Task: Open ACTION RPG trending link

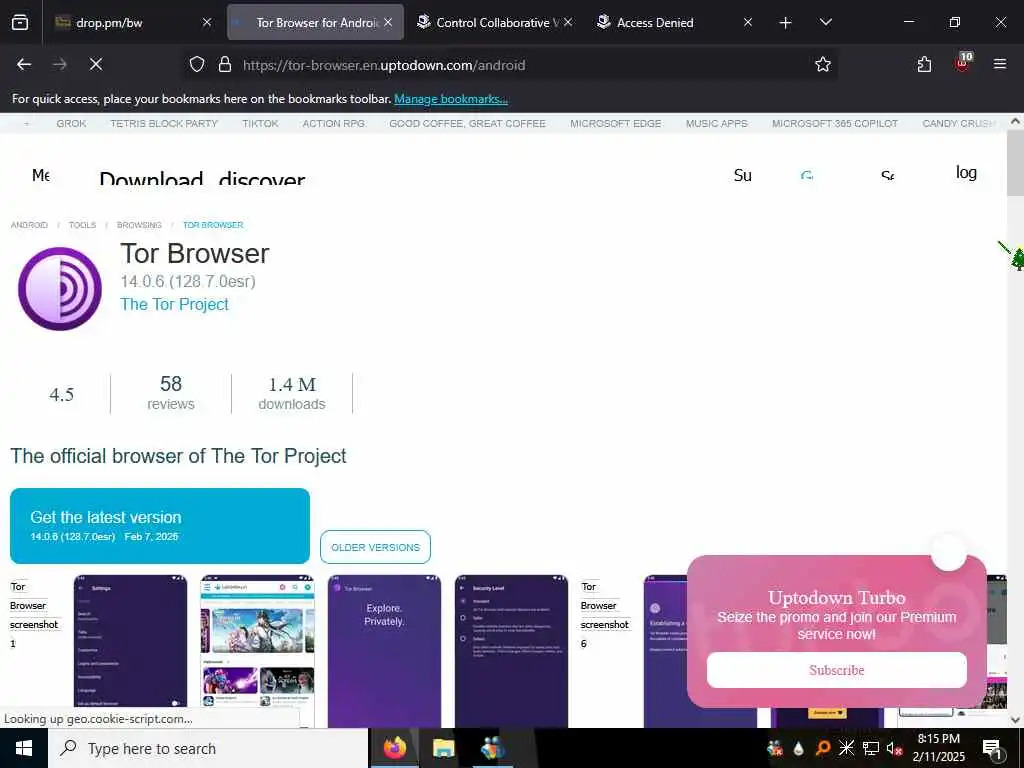Action: [x=334, y=123]
